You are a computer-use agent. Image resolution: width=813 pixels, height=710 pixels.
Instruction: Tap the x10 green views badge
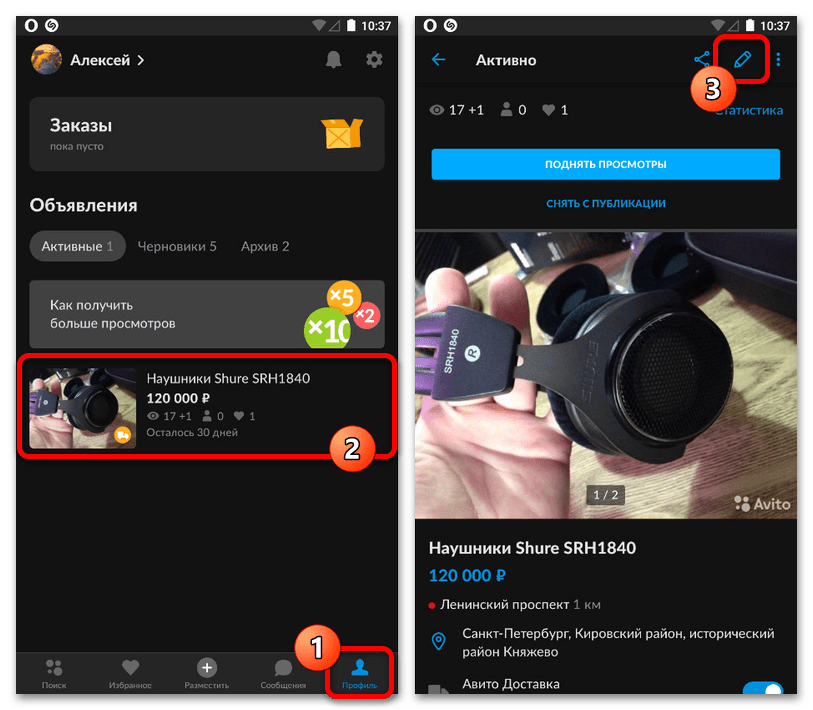click(x=328, y=329)
